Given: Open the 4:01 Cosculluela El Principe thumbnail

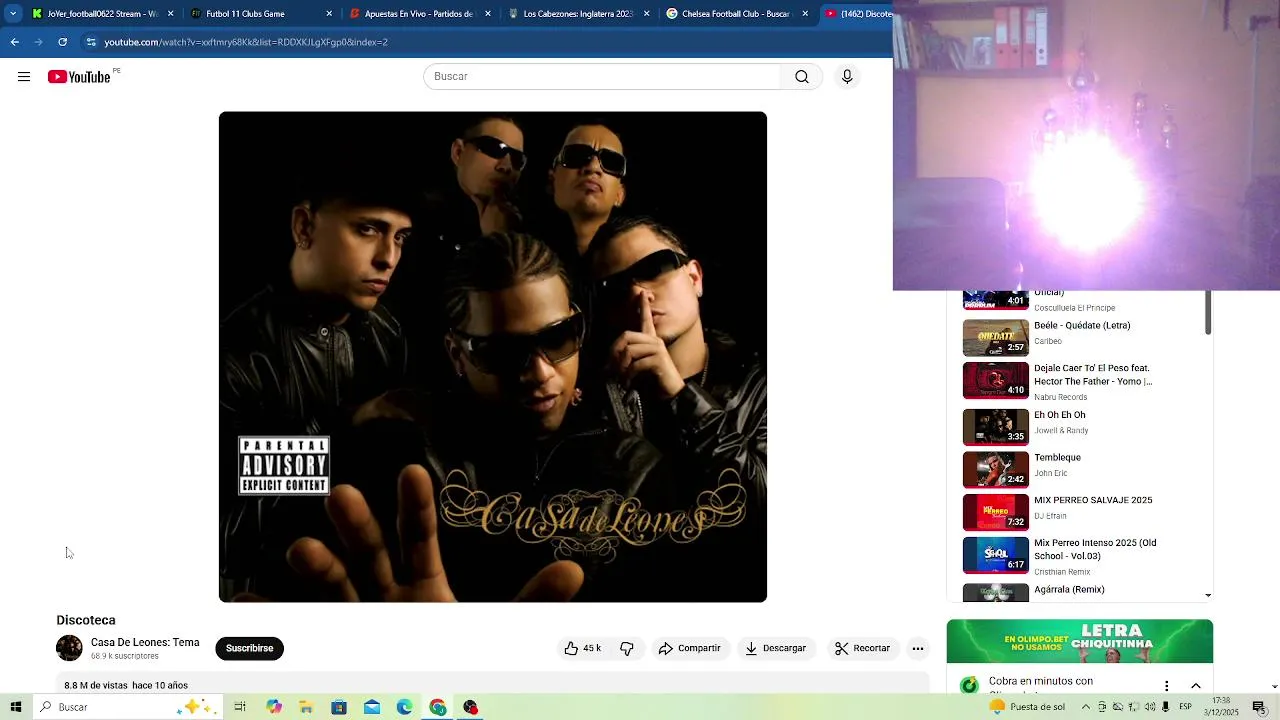Looking at the screenshot, I should click(995, 299).
